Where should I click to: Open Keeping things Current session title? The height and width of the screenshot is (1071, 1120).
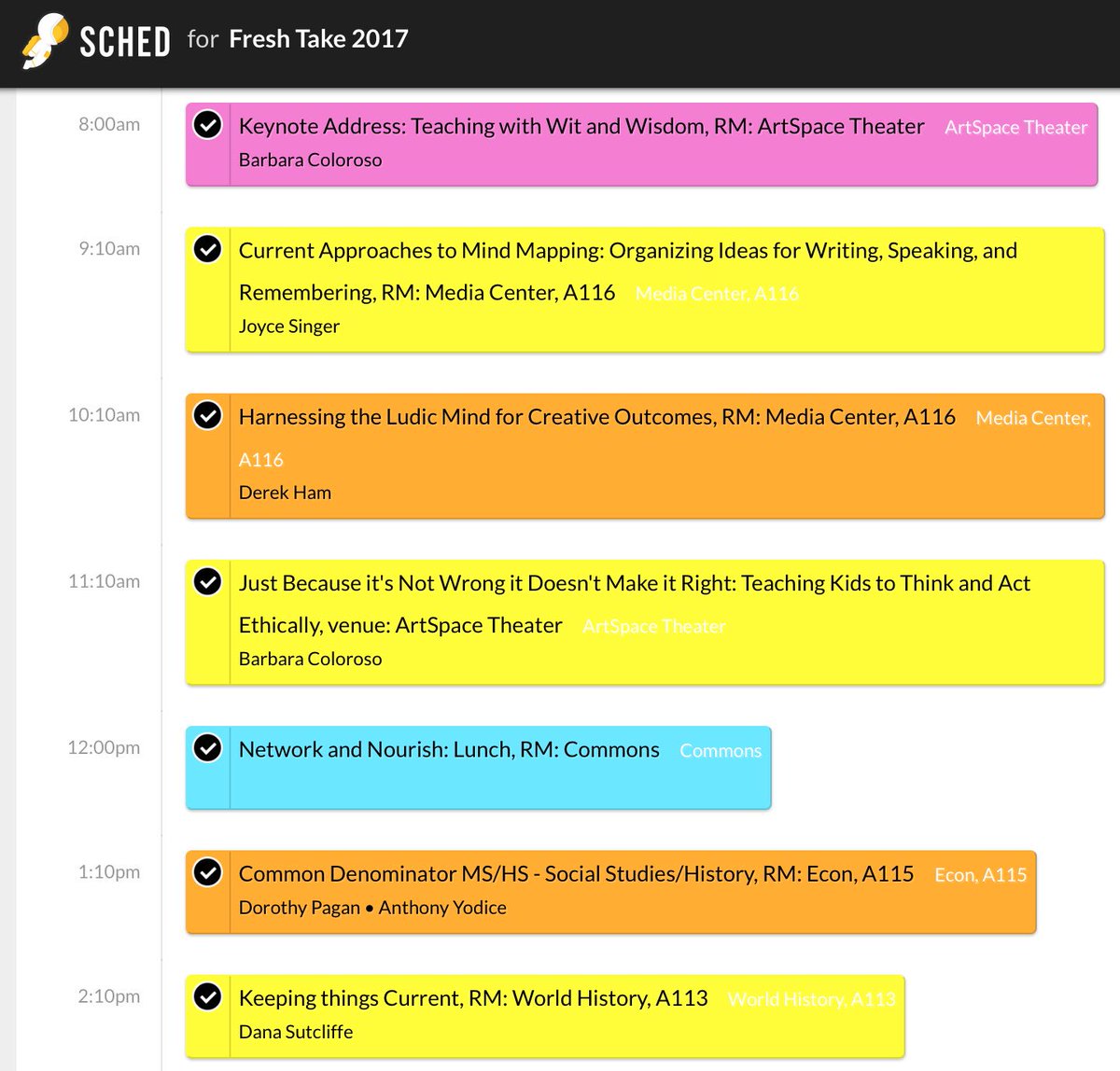click(473, 998)
